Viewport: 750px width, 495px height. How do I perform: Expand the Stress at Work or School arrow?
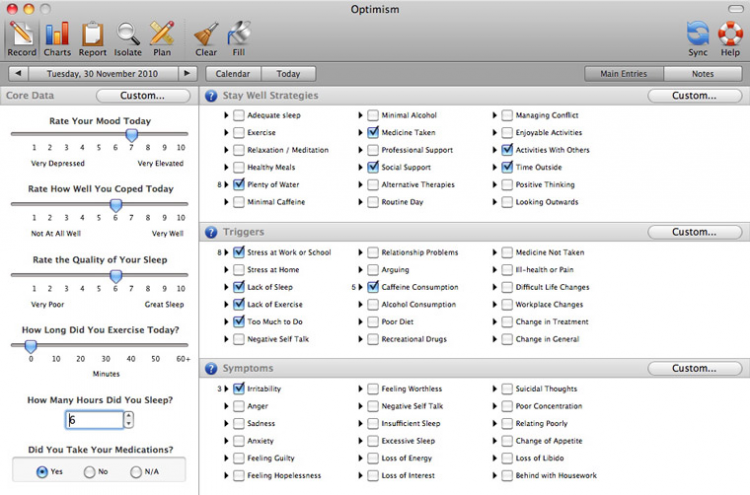coord(228,253)
